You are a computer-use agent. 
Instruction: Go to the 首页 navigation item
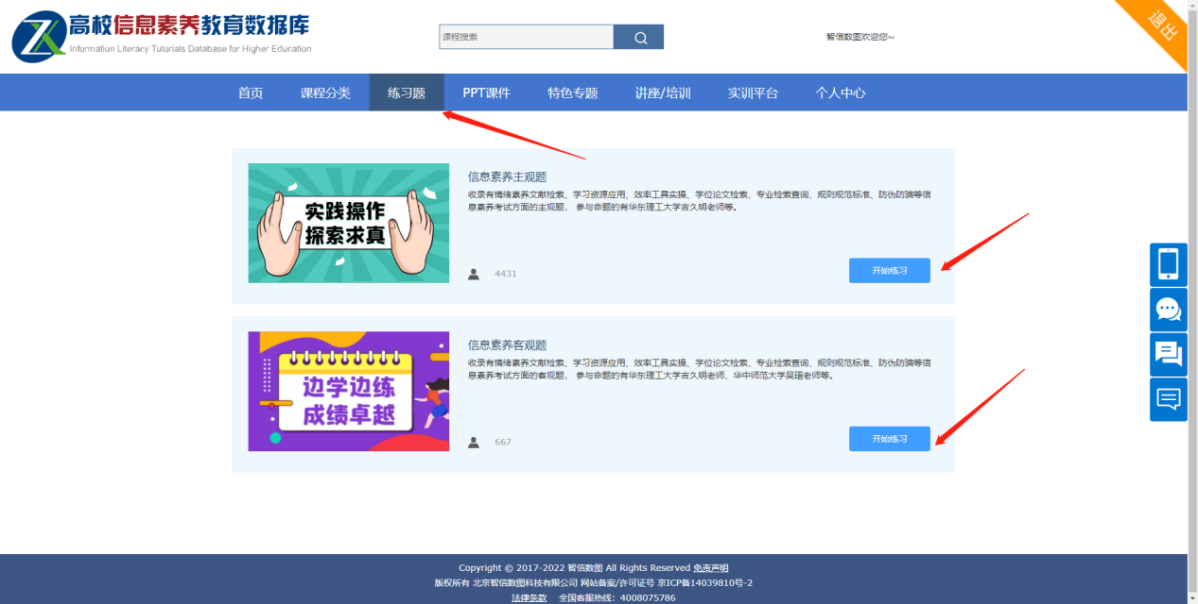250,93
